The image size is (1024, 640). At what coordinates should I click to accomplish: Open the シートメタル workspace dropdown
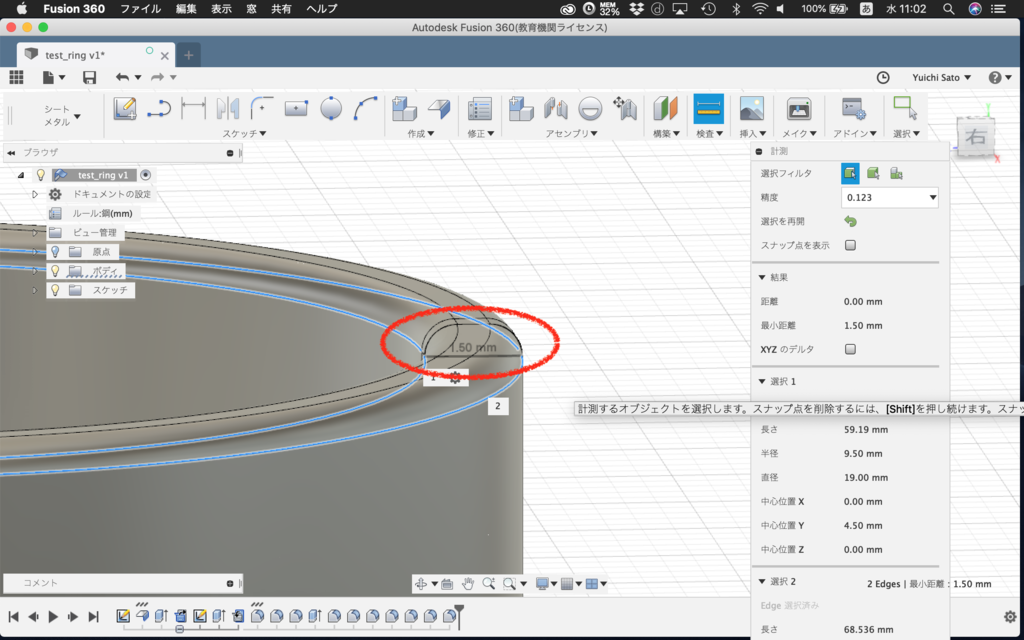pyautogui.click(x=62, y=116)
